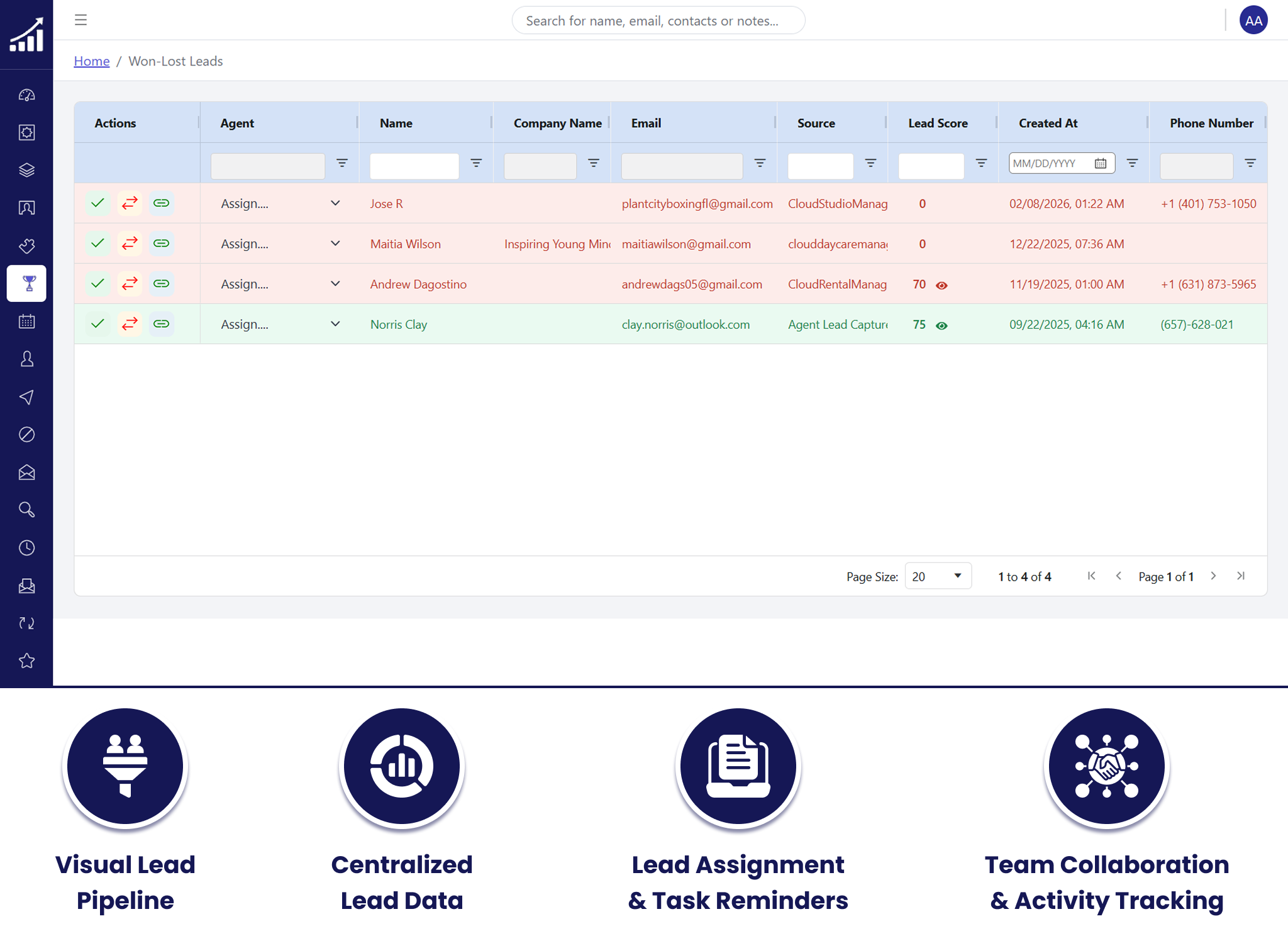
Task: Click the trophy Won-Lost Leads sidebar icon
Action: (27, 284)
